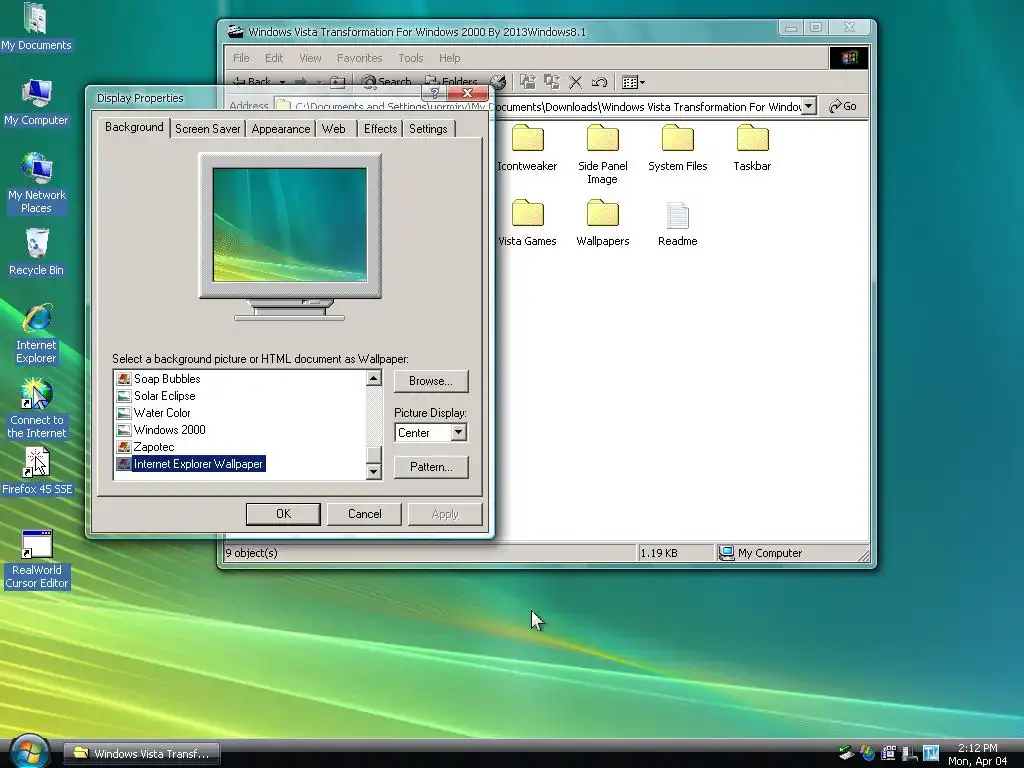Open the Picture Display dropdown

458,432
